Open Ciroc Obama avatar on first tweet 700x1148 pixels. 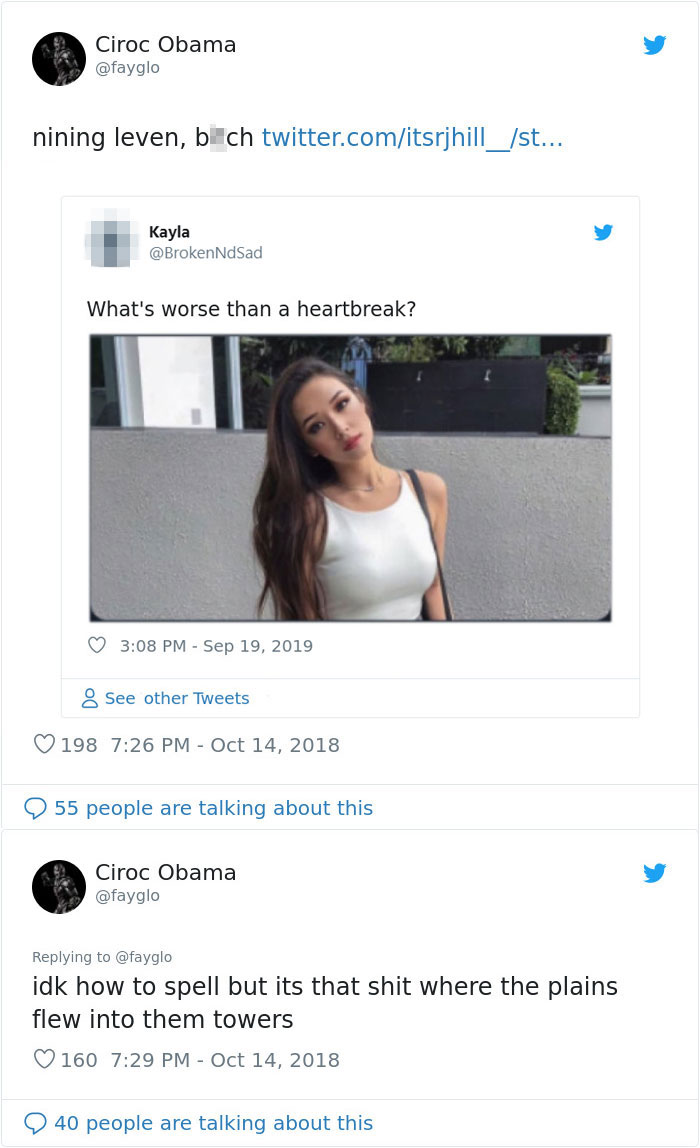59,59
